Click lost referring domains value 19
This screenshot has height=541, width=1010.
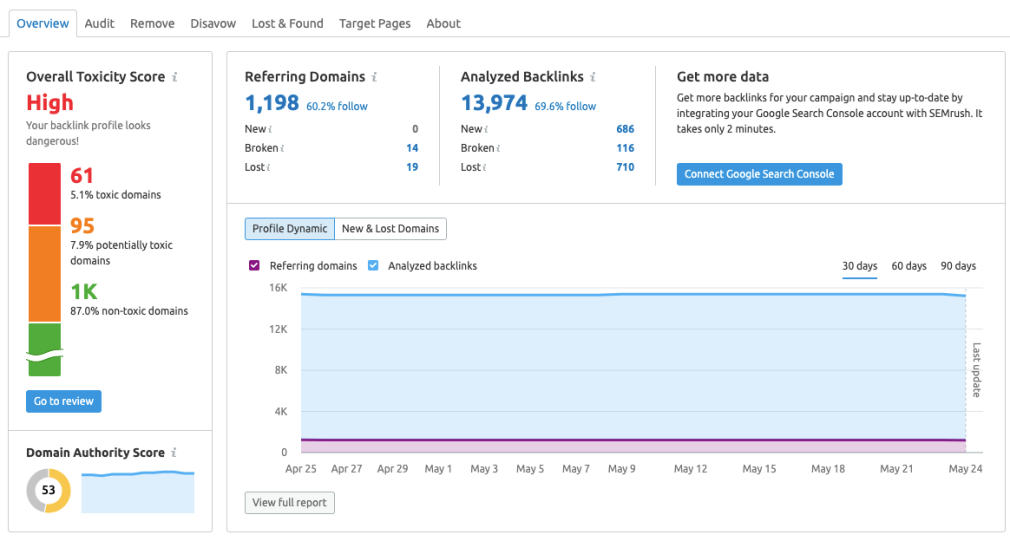click(412, 167)
